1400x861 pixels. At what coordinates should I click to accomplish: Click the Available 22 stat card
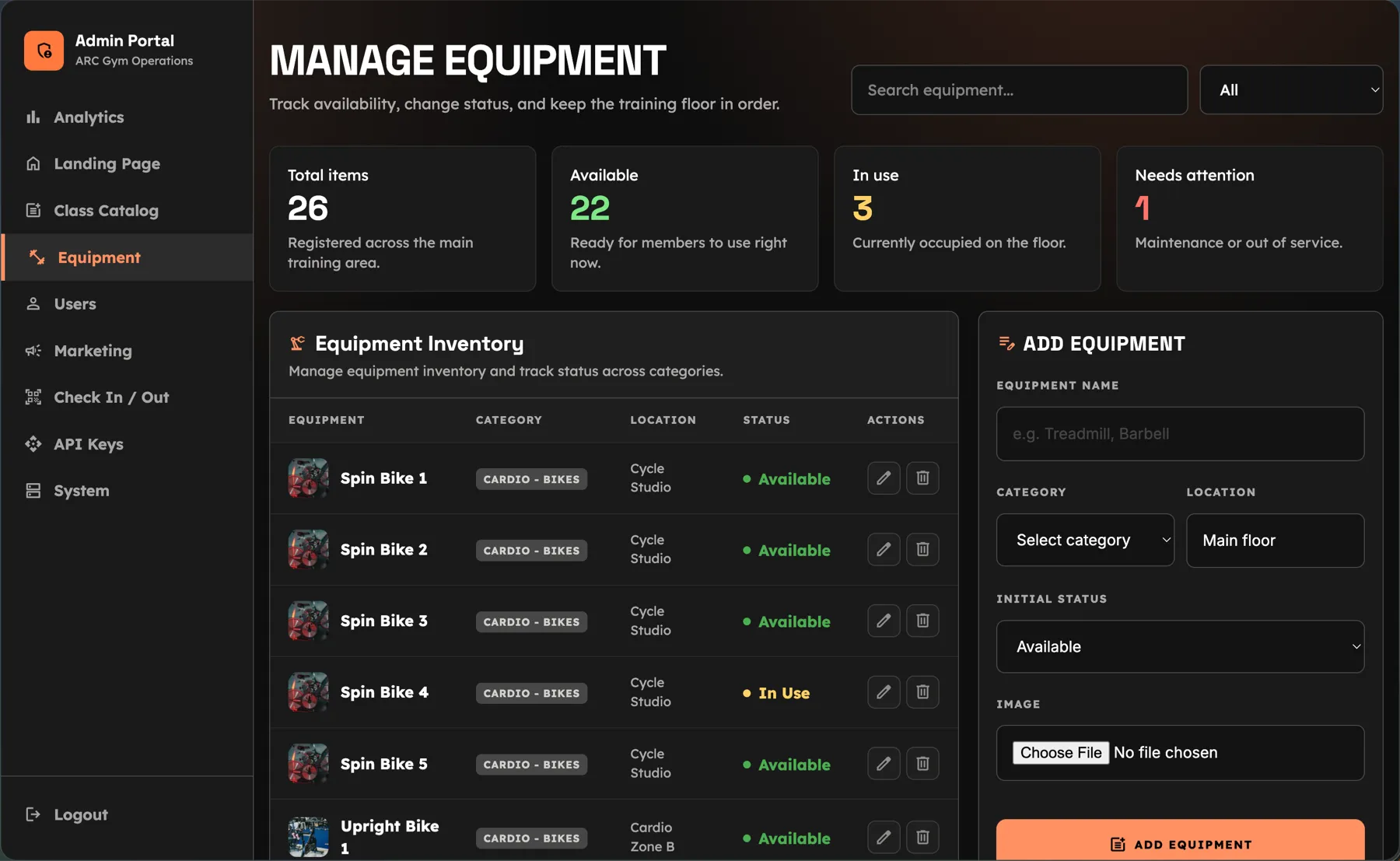tap(684, 219)
